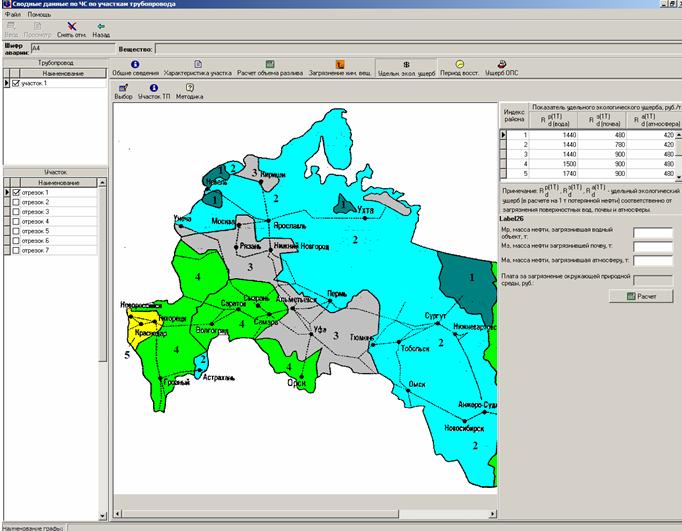This screenshot has height=531, width=682.
Task: Uncheck the участок 1 checkbox
Action: 15,84
